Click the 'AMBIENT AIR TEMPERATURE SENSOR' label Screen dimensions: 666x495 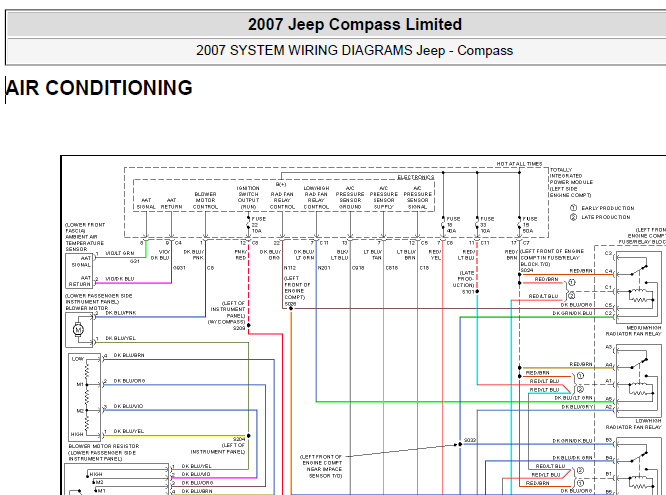[x=85, y=243]
